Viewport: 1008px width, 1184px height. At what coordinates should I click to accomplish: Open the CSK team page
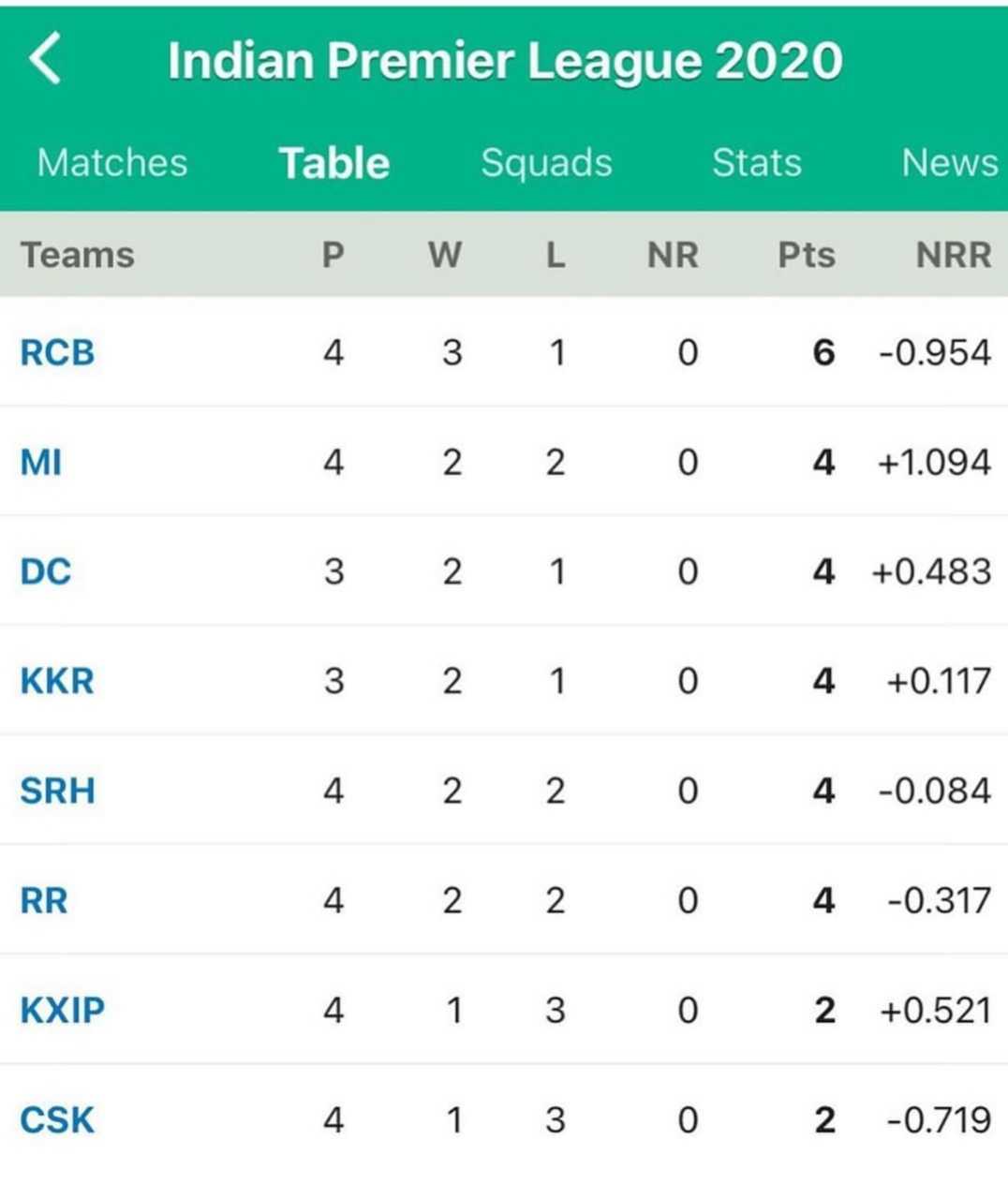point(57,1119)
